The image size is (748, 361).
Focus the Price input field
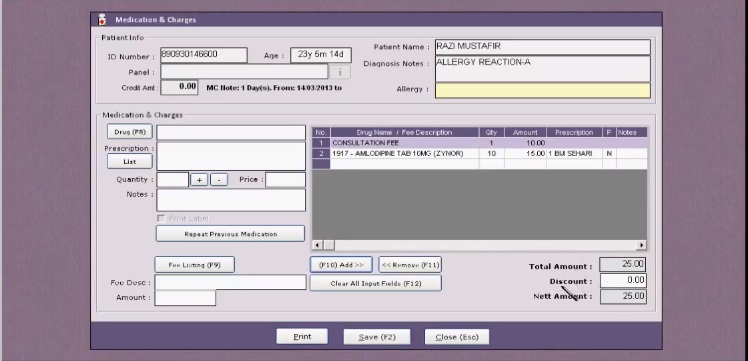point(285,180)
